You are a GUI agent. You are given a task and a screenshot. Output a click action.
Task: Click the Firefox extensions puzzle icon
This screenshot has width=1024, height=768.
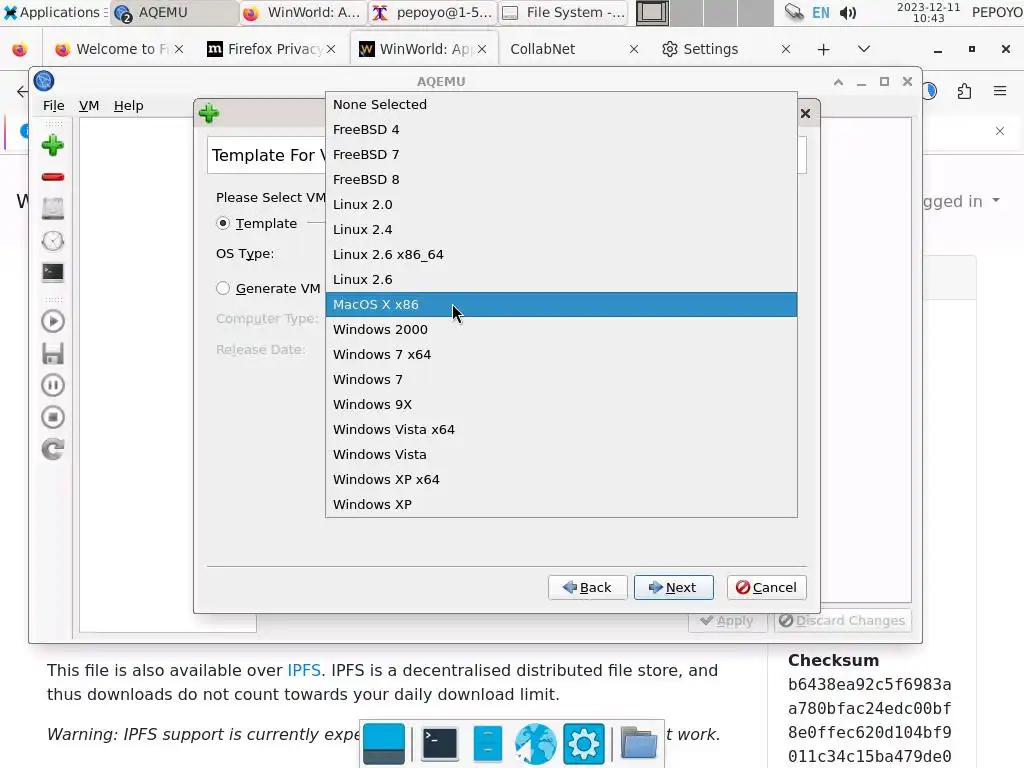[965, 91]
